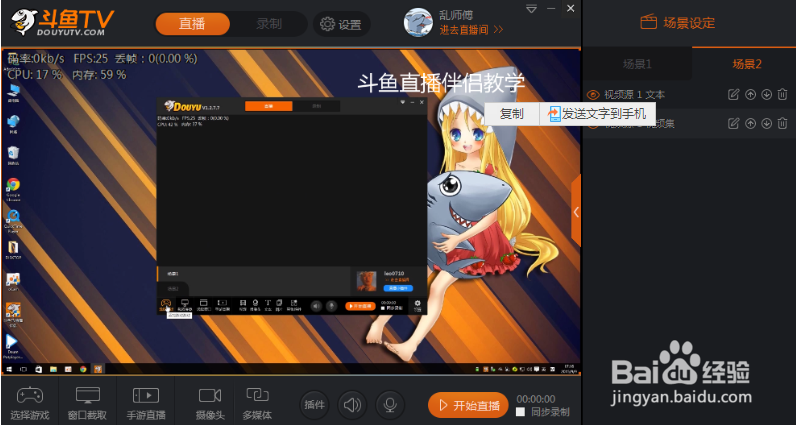
Task: Select the 场景1 tab
Action: point(637,64)
